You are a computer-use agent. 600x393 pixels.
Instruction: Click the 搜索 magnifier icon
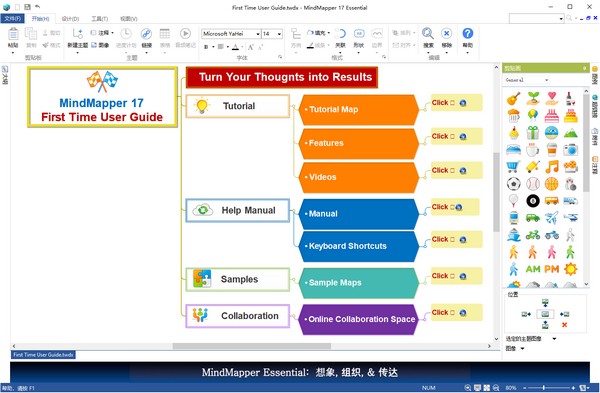pyautogui.click(x=428, y=34)
